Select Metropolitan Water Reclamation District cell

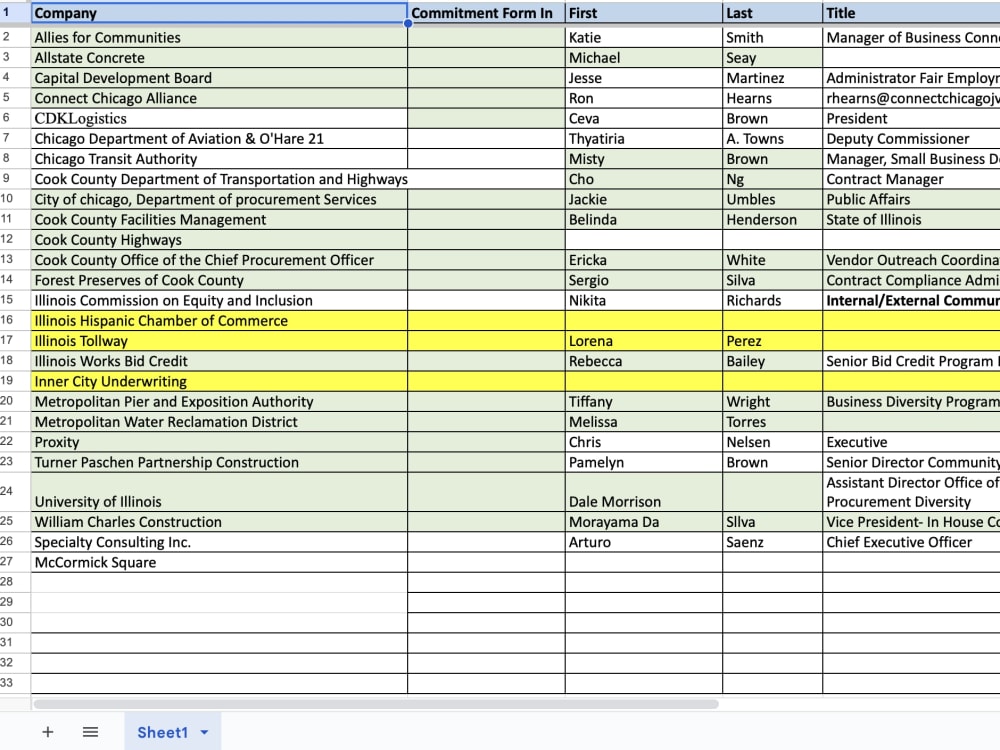tap(219, 422)
